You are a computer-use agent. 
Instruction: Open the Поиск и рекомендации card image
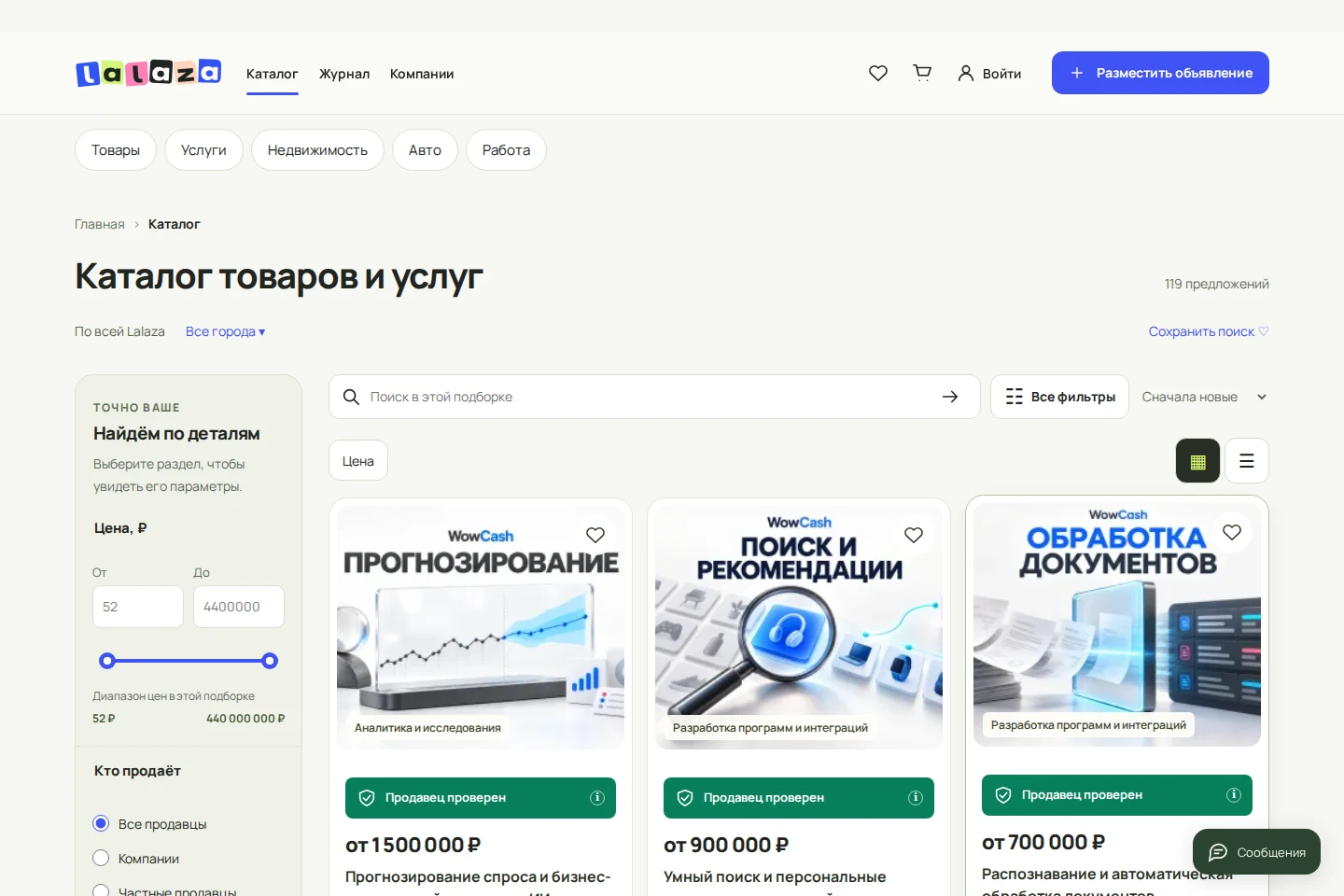click(x=799, y=627)
